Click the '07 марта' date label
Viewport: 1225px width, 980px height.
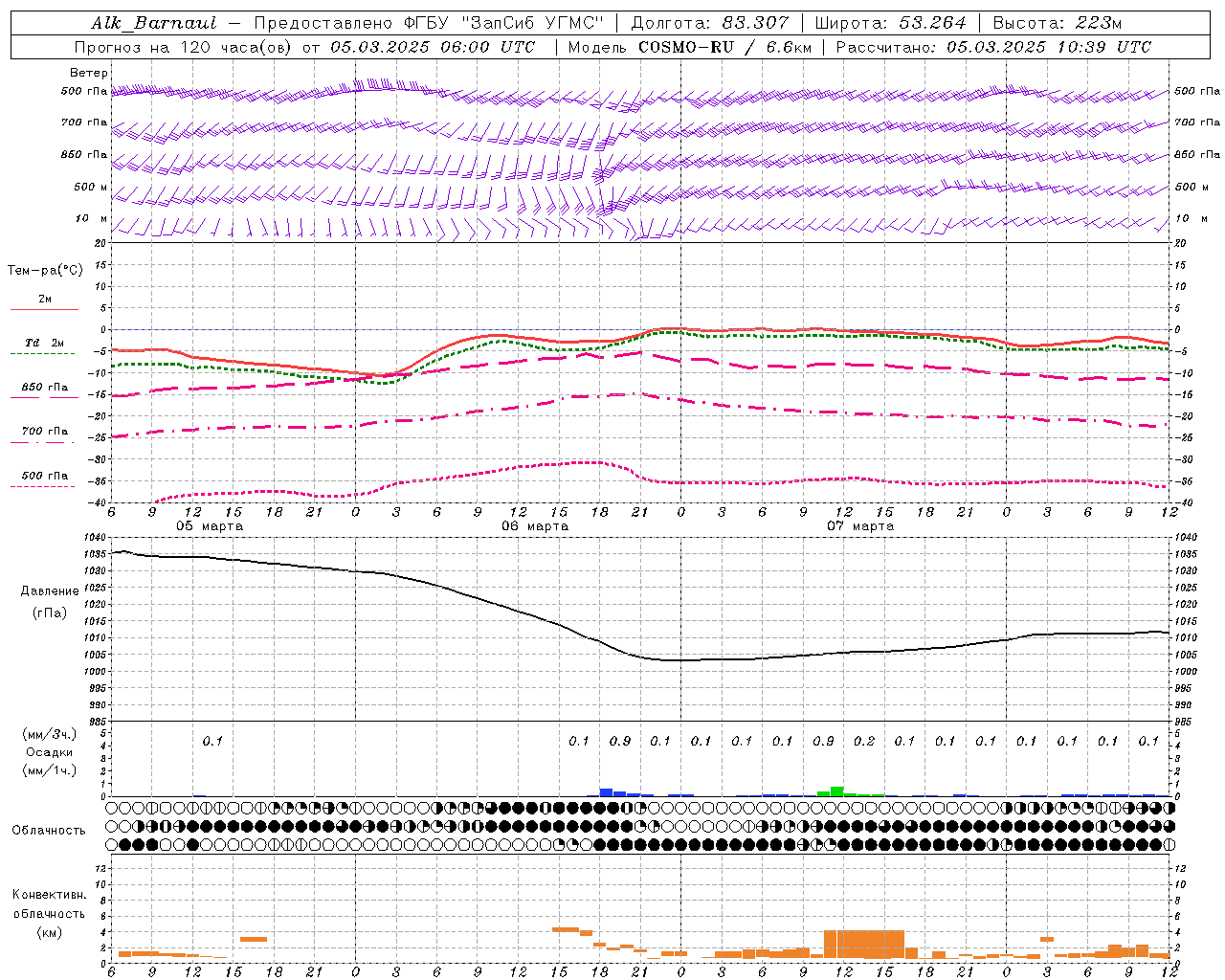(x=860, y=526)
